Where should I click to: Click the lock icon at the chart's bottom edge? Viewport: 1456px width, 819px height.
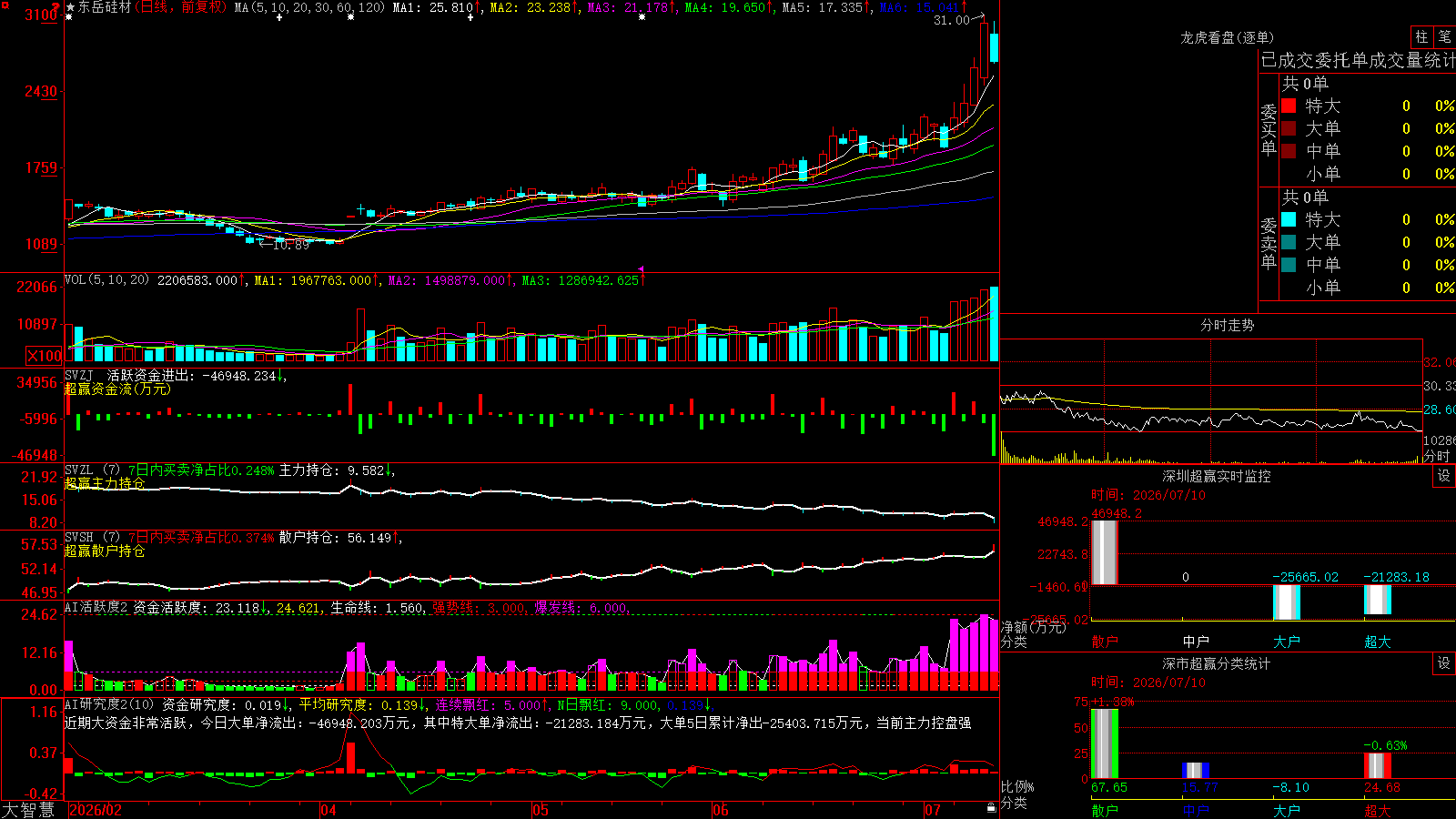click(x=992, y=807)
